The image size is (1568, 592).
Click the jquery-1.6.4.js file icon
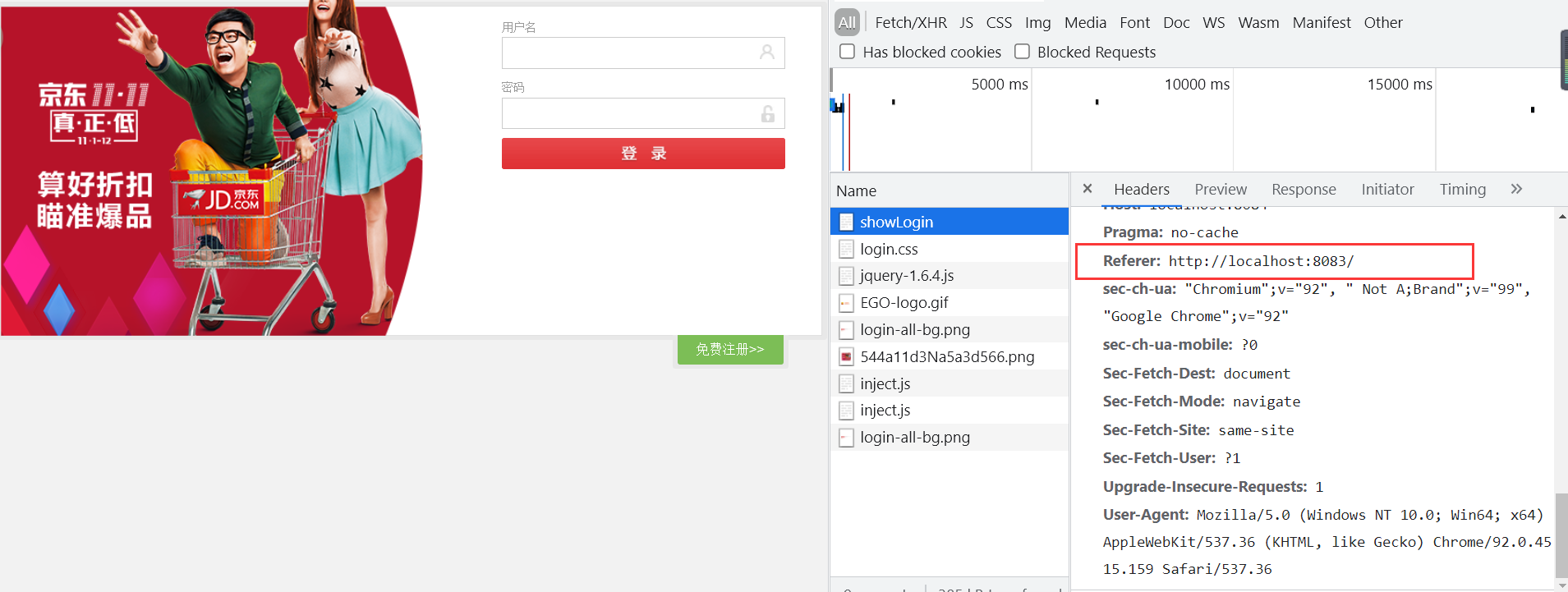(x=846, y=276)
